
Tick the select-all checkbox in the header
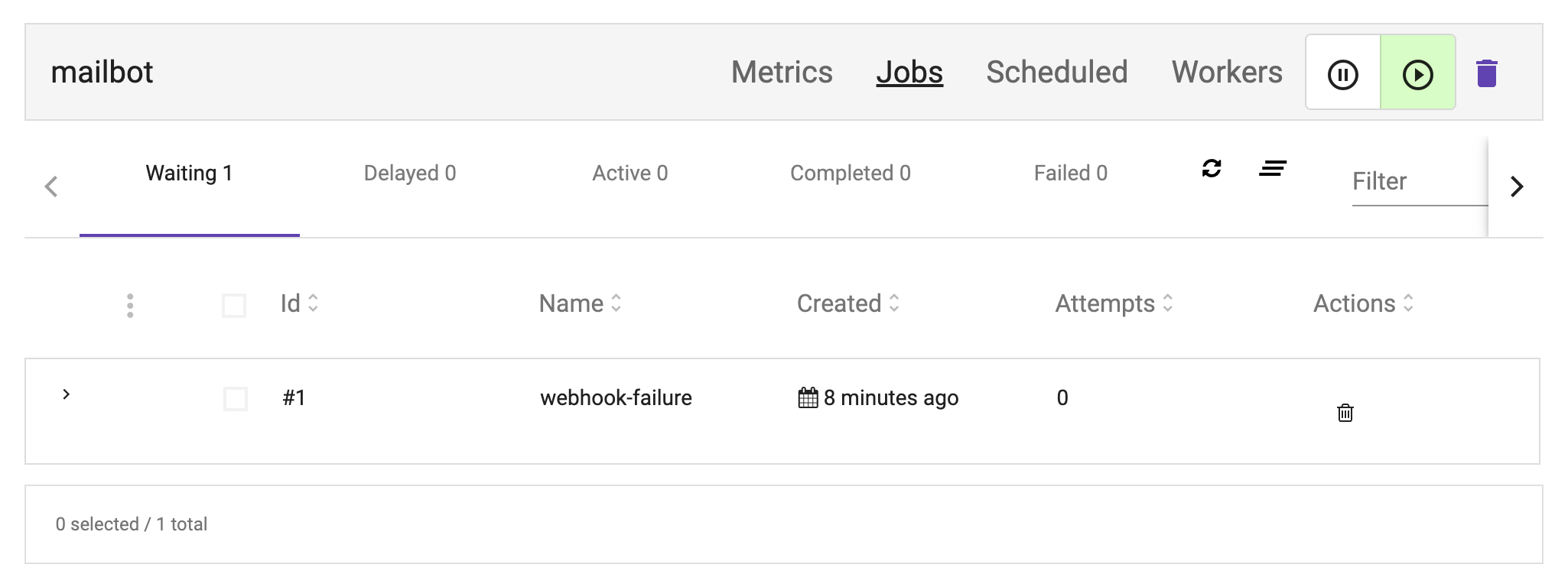click(x=234, y=306)
